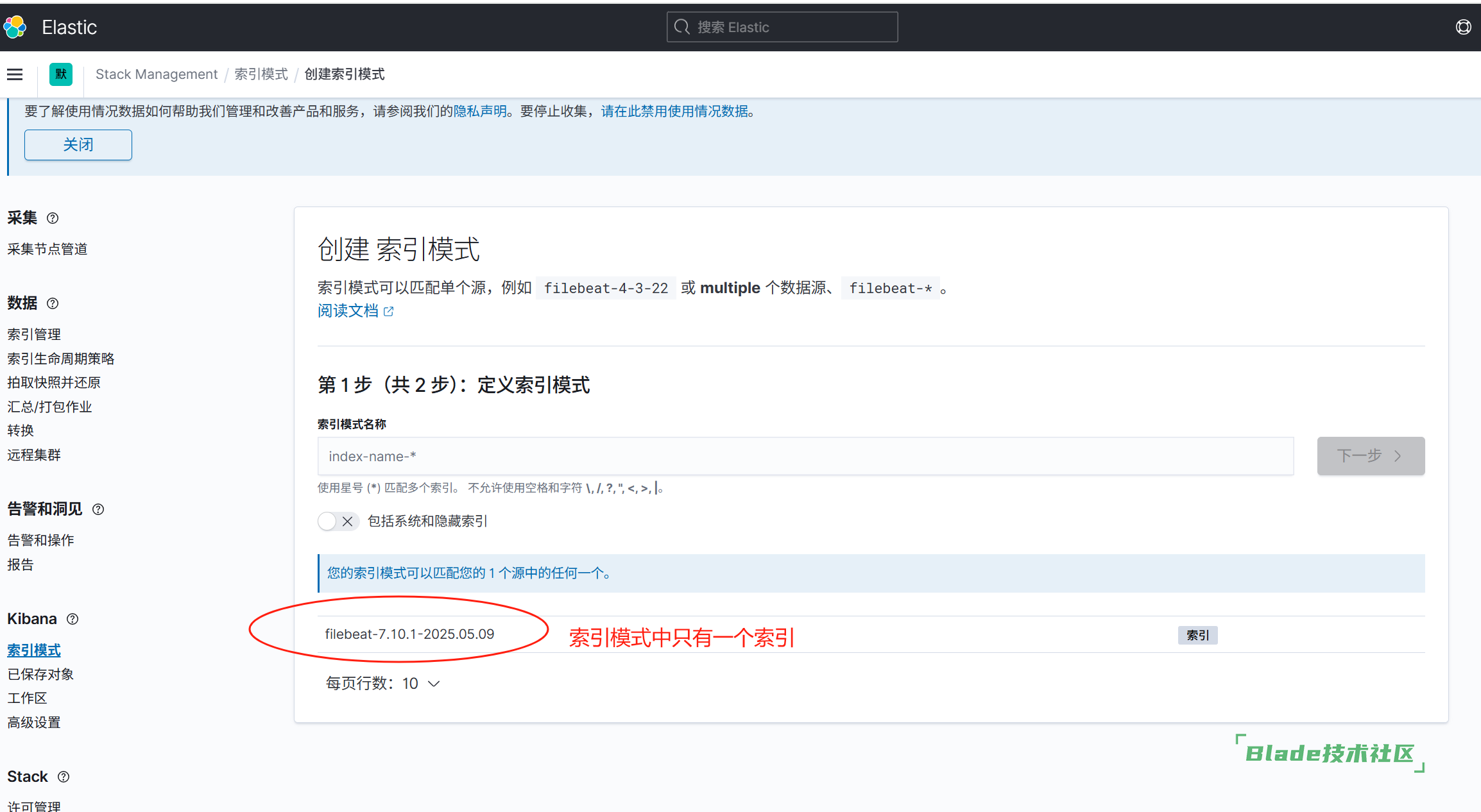Open 高级设置 in sidebar

(34, 722)
